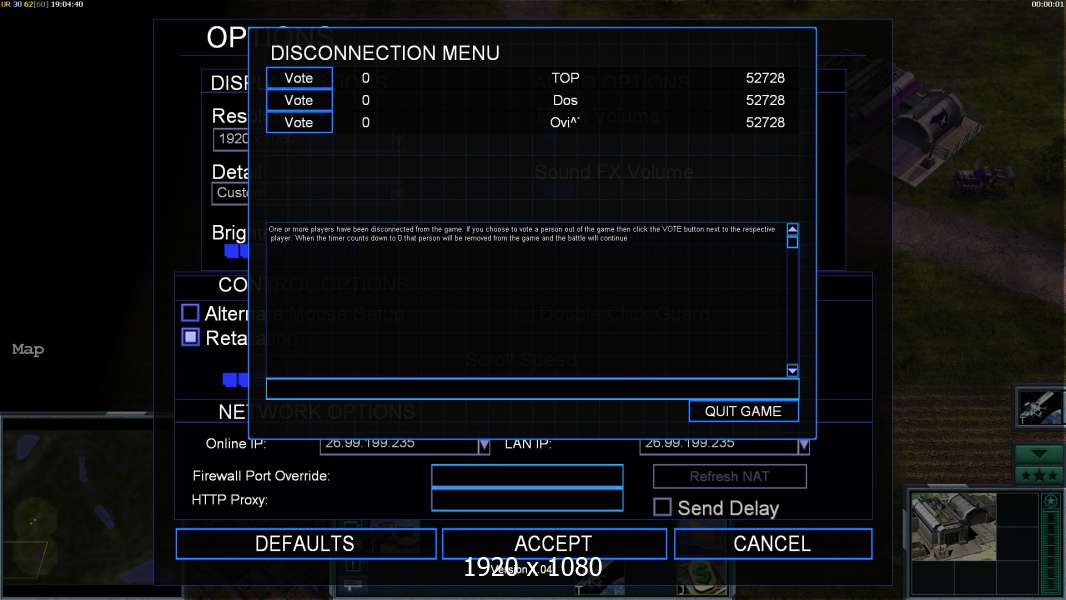Click the down-arrow button on right sidebar
Image resolution: width=1066 pixels, height=600 pixels.
pos(1039,454)
